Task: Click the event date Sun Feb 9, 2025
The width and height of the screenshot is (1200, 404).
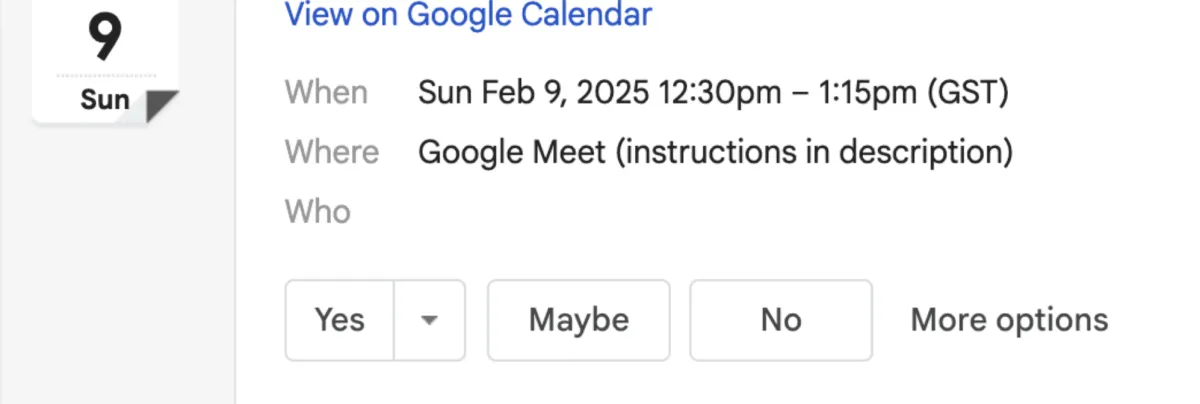Action: point(534,93)
